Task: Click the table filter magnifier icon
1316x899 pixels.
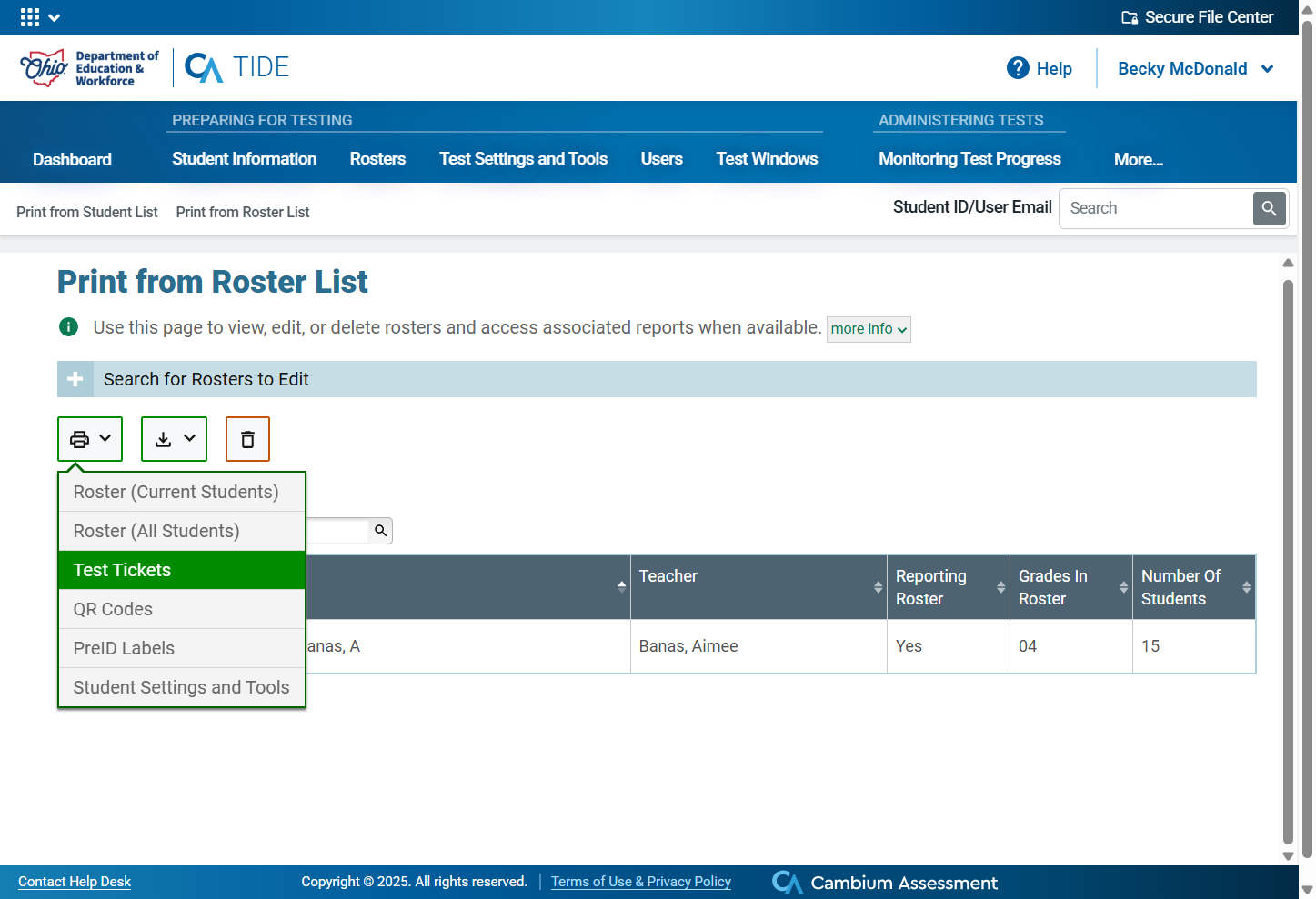Action: click(381, 531)
